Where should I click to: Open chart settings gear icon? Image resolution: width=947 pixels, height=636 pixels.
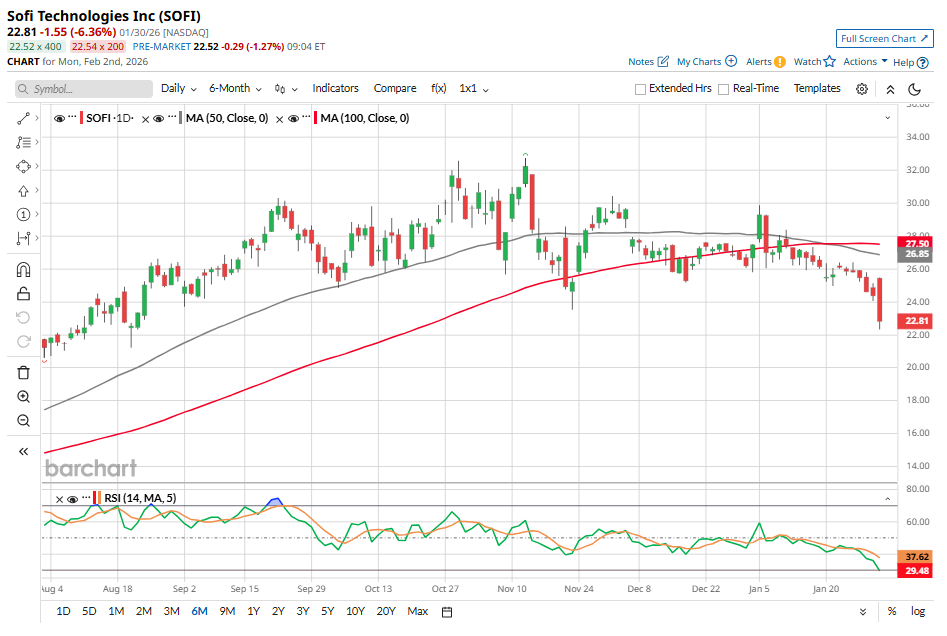(x=862, y=89)
